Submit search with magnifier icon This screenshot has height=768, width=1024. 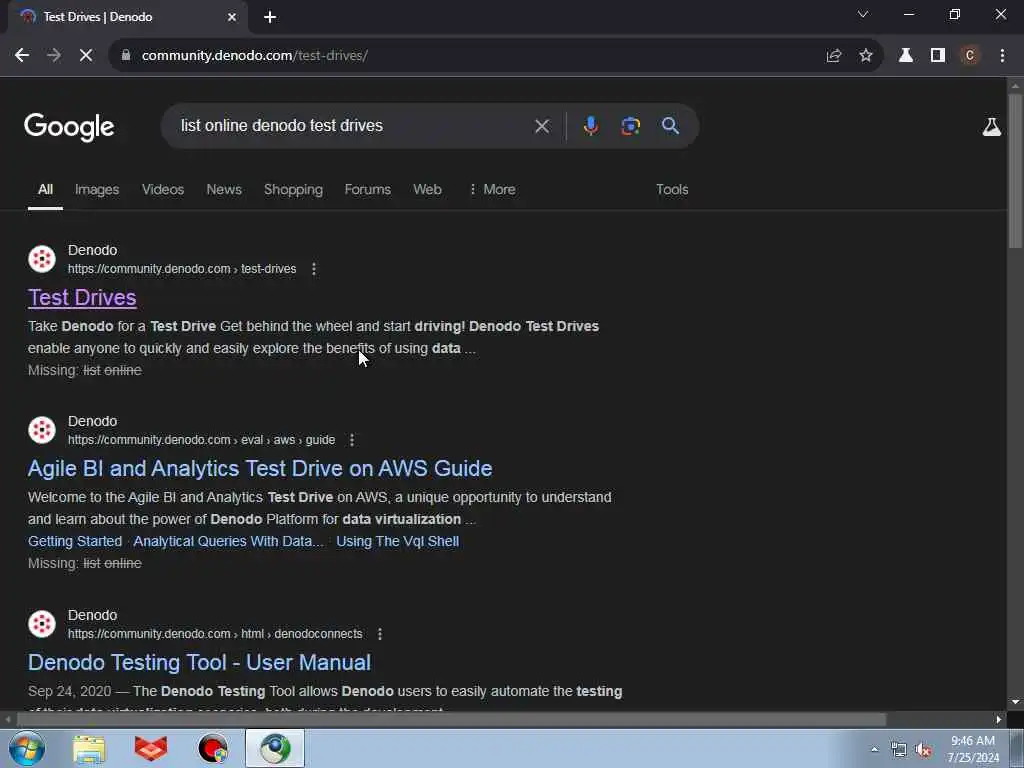(x=670, y=126)
